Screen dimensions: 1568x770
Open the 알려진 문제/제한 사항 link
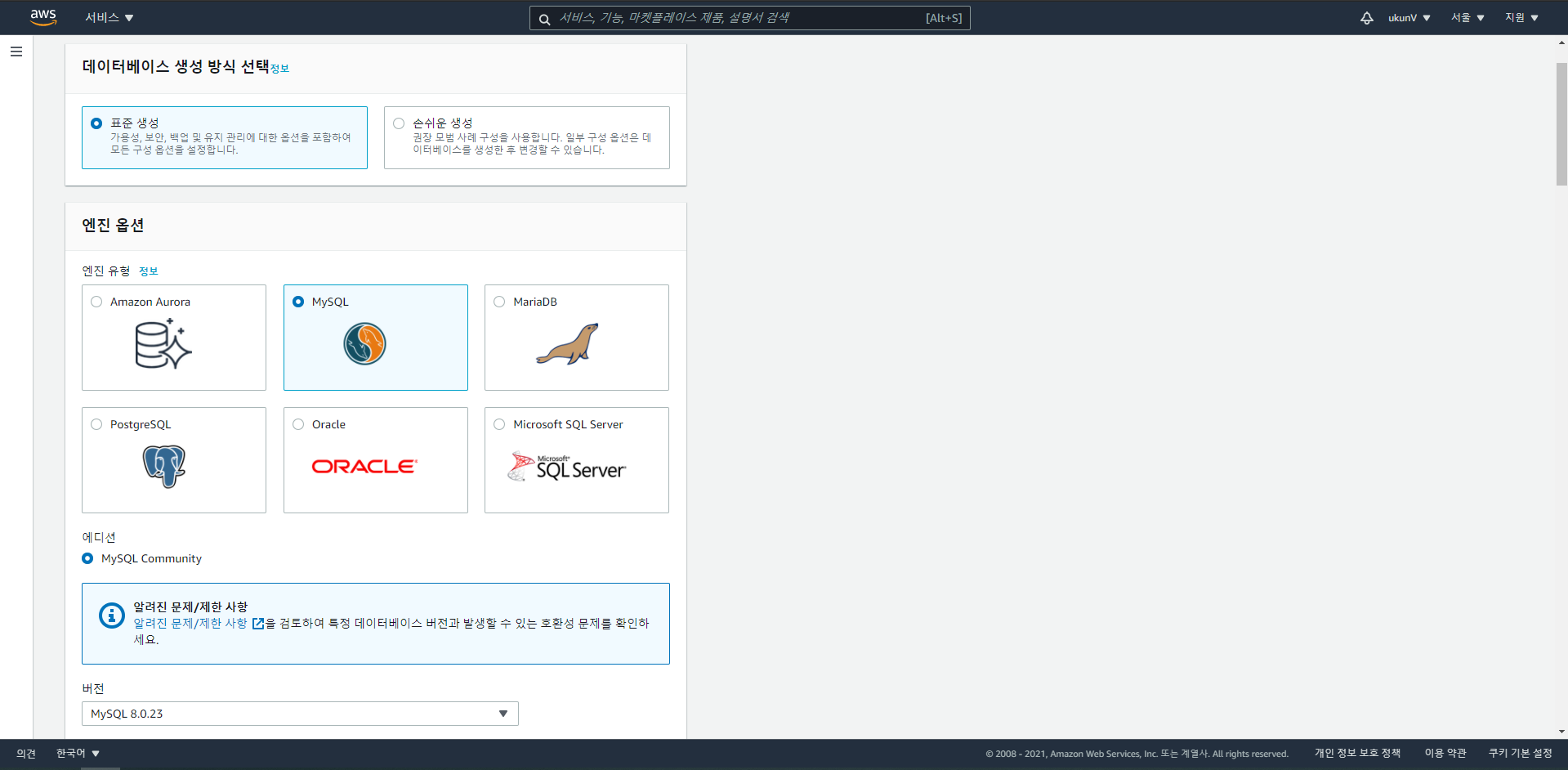[190, 624]
